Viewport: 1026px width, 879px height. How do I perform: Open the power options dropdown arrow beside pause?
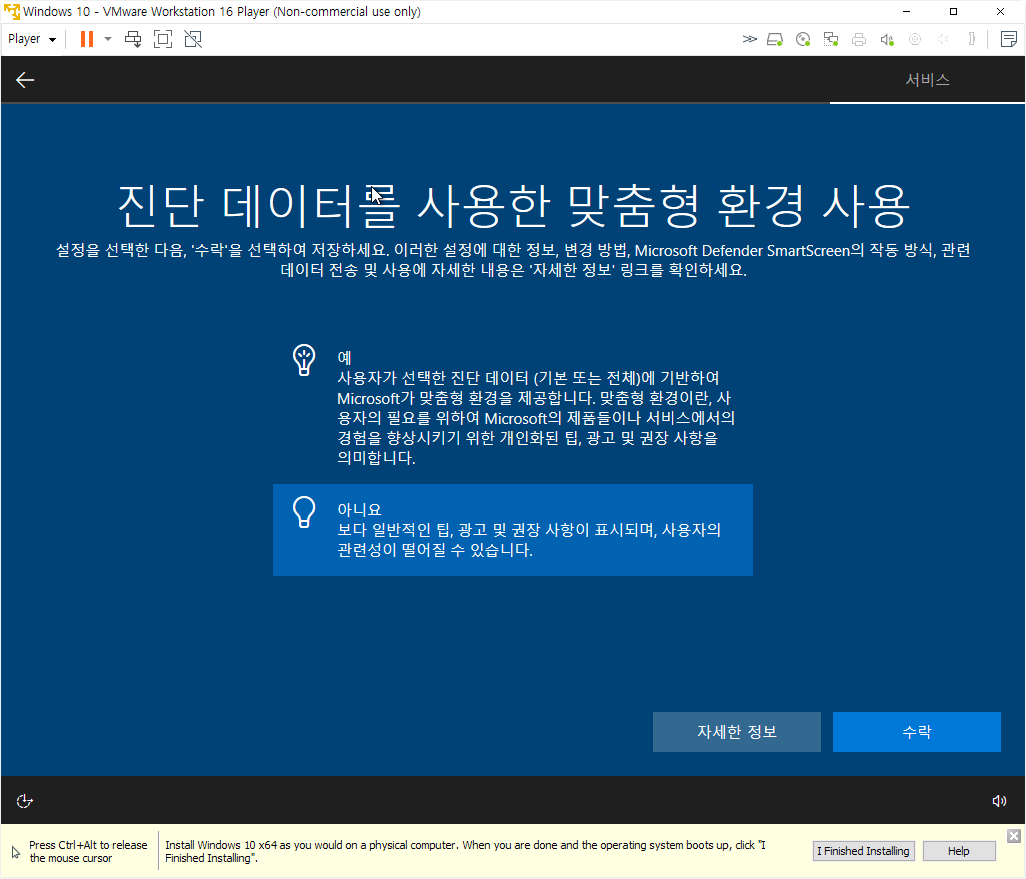tap(108, 39)
